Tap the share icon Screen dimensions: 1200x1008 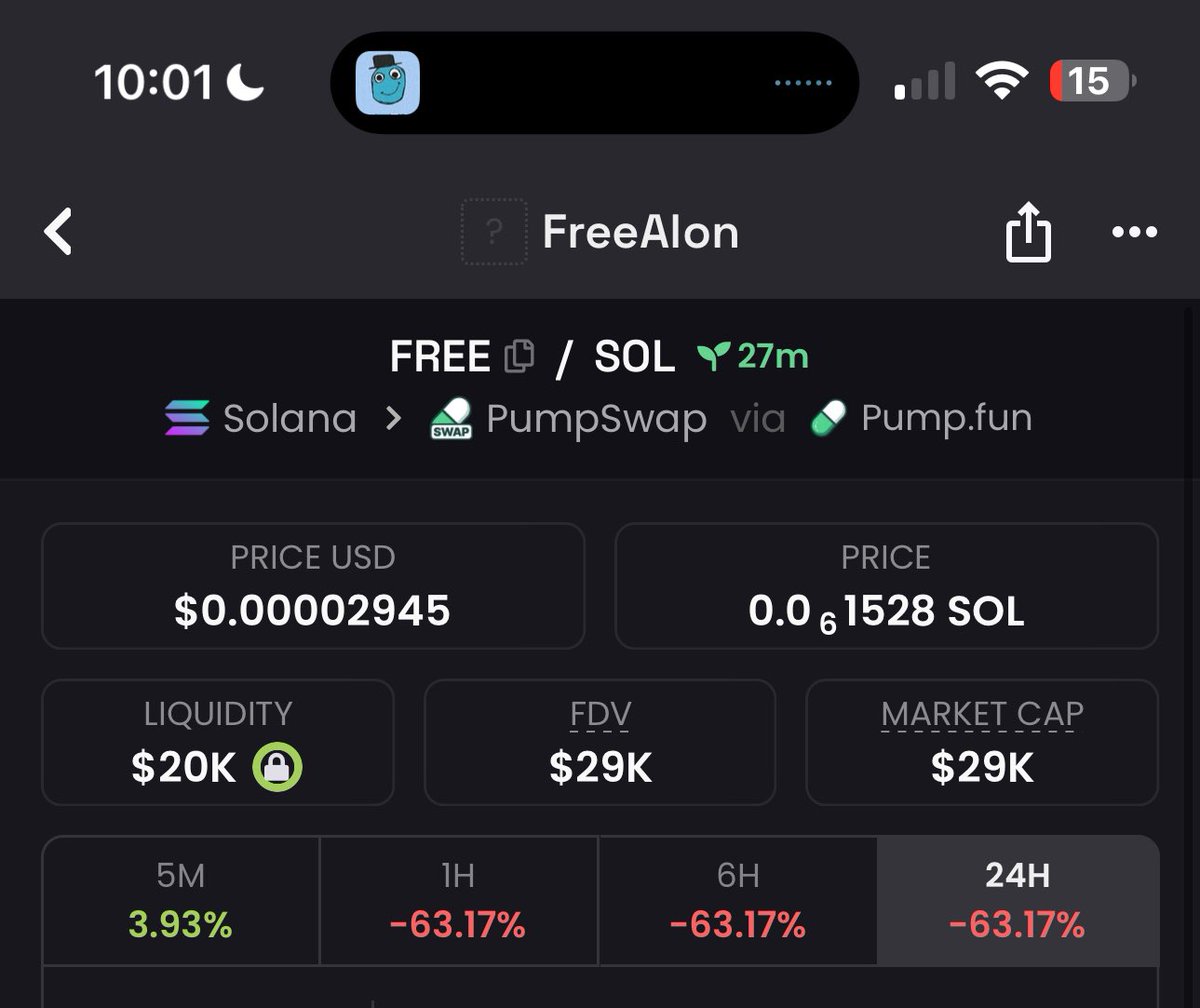(x=1028, y=232)
